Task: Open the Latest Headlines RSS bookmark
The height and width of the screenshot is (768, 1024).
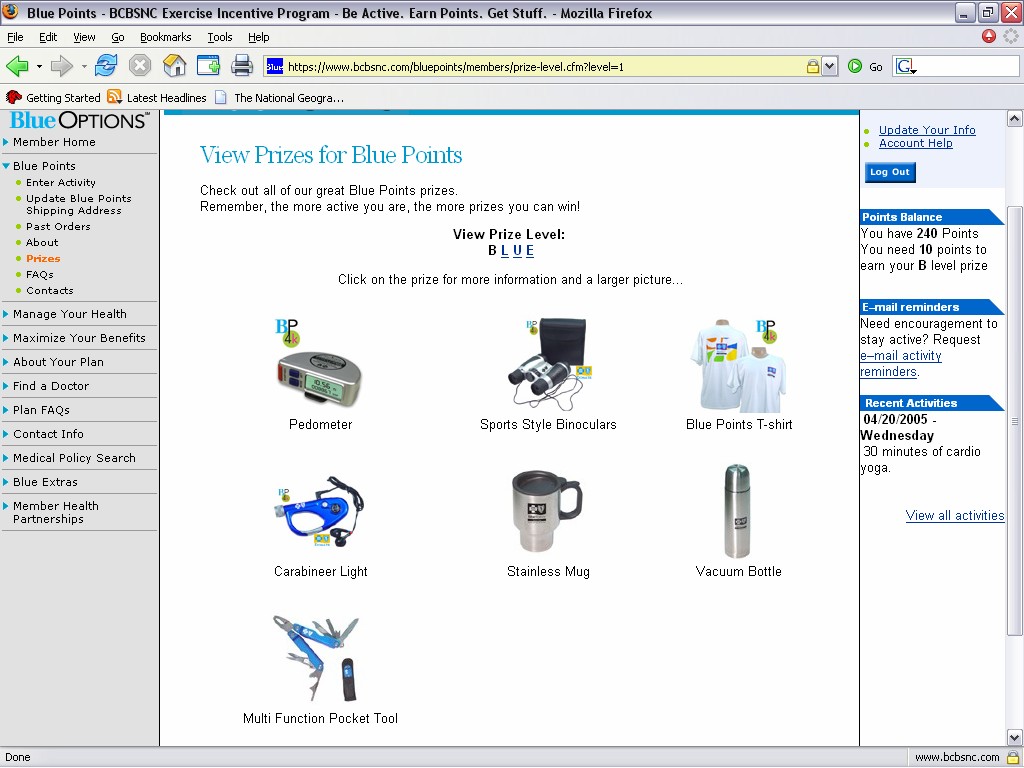Action: coord(157,98)
